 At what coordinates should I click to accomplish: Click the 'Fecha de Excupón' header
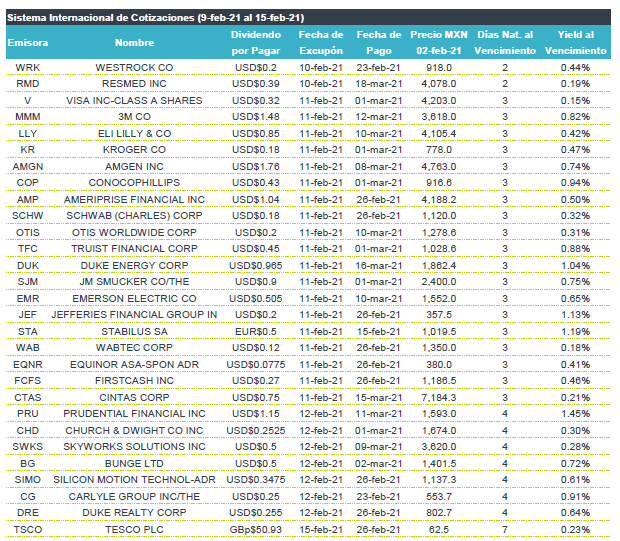point(321,43)
